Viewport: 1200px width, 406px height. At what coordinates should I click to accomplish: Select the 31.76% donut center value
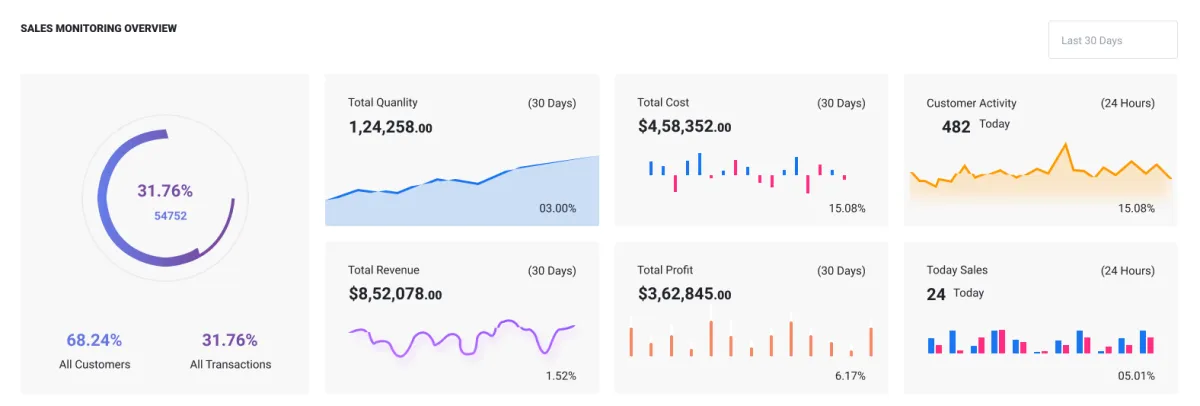(x=165, y=191)
